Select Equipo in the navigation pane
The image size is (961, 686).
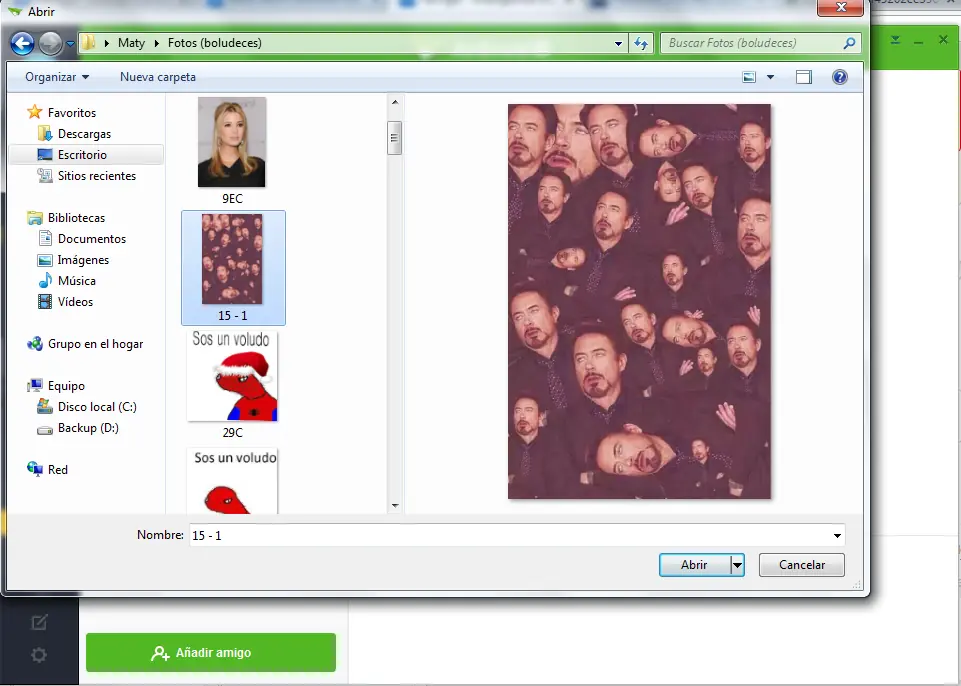coord(66,386)
